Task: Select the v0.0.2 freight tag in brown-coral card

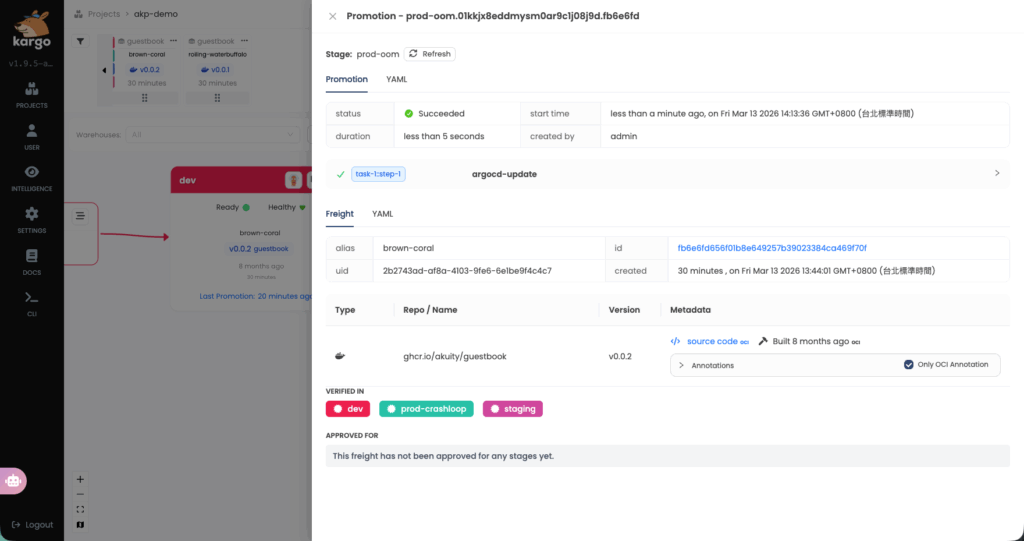Action: tap(144, 69)
